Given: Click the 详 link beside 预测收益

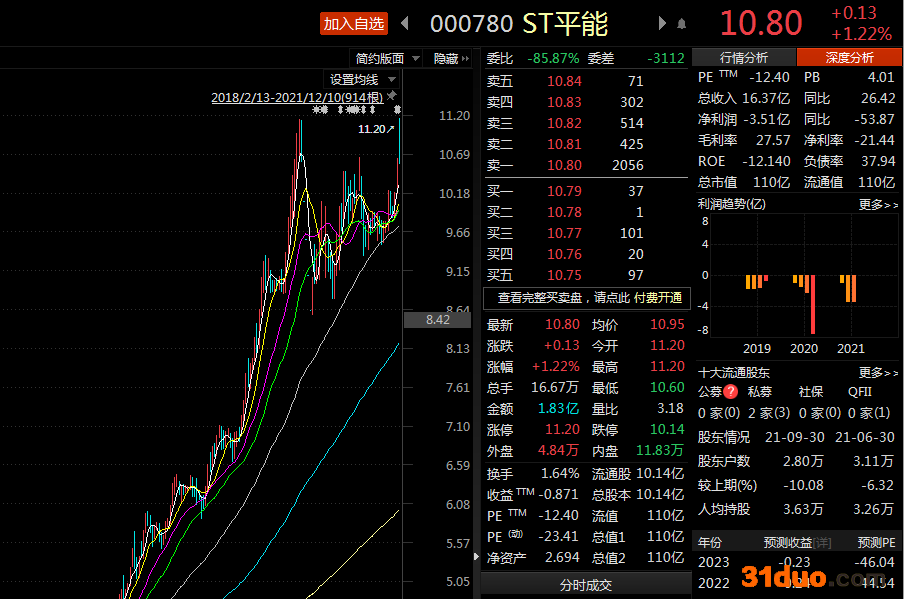Looking at the screenshot, I should pos(822,542).
